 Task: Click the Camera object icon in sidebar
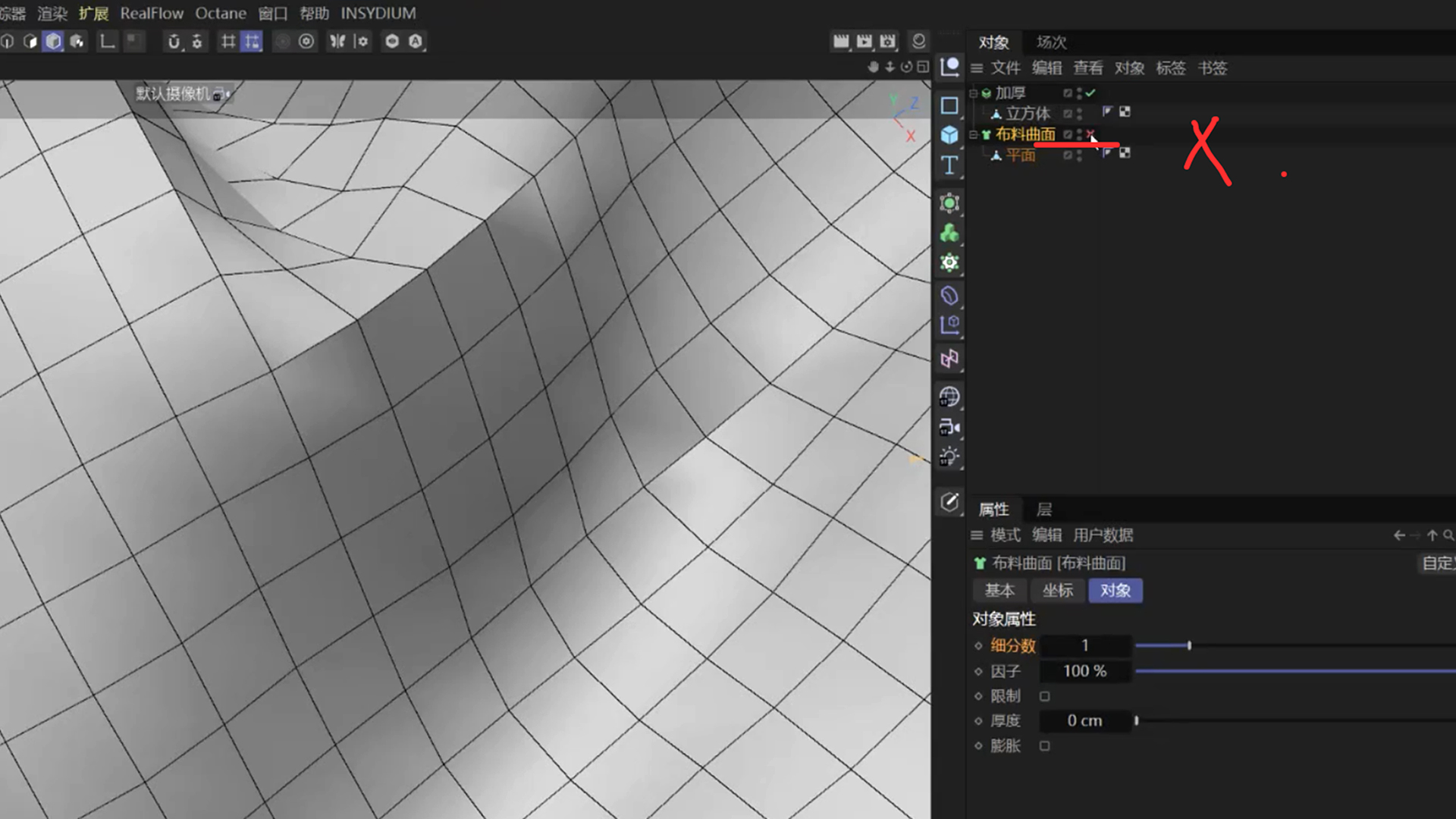pyautogui.click(x=949, y=427)
